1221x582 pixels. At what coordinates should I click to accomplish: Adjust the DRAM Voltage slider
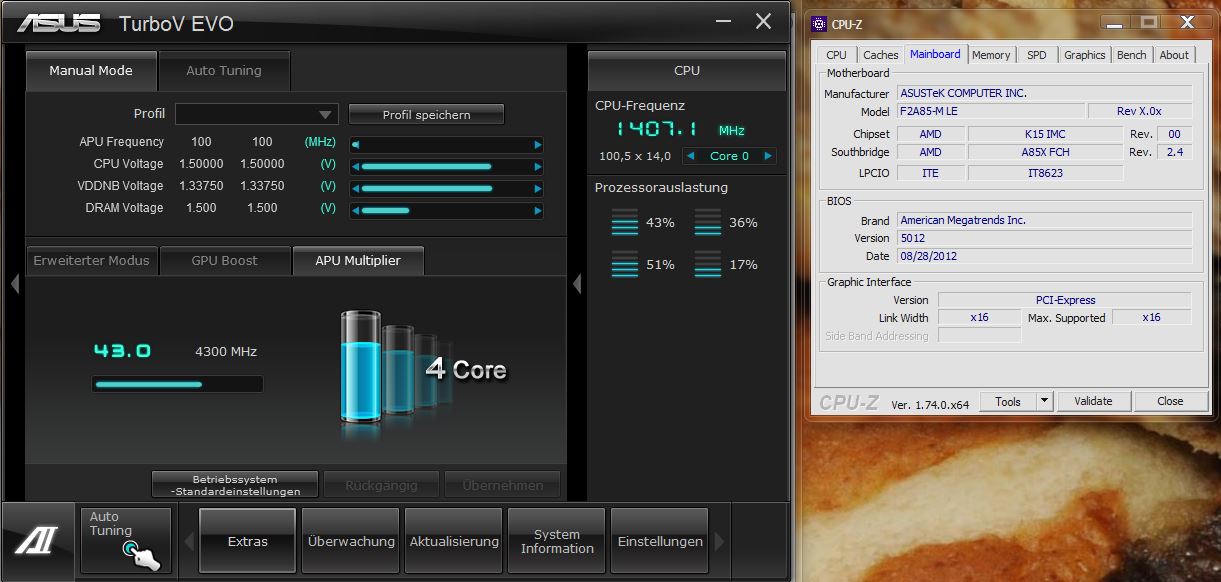pos(446,210)
